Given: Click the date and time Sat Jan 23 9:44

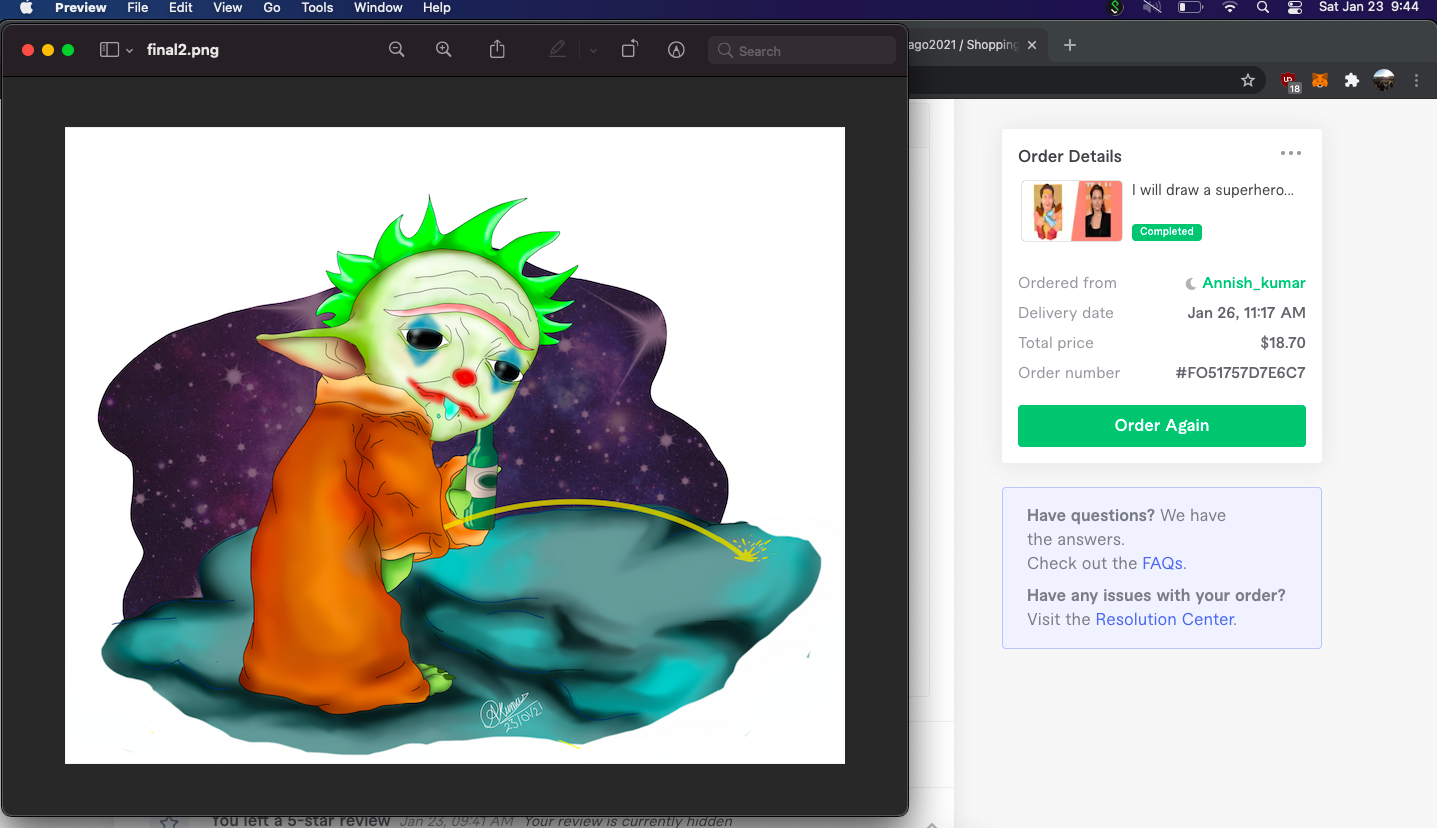Looking at the screenshot, I should 1369,7.
